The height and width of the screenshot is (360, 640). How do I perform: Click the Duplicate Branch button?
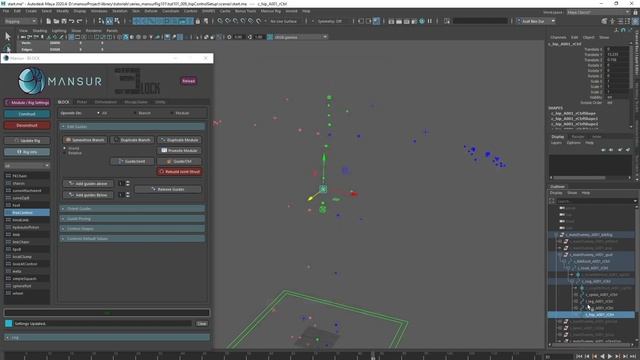(132, 140)
